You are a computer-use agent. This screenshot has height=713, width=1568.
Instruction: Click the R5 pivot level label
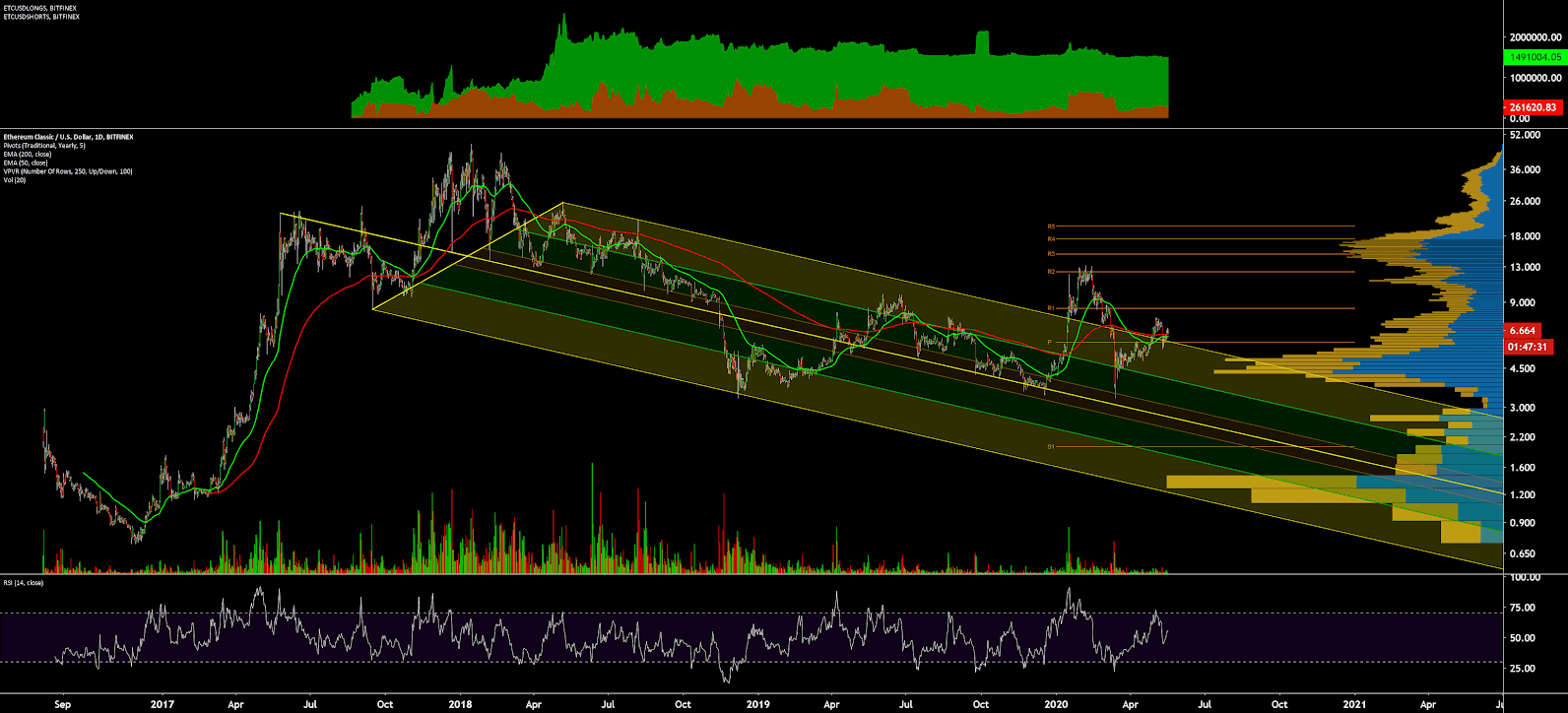[x=1051, y=227]
